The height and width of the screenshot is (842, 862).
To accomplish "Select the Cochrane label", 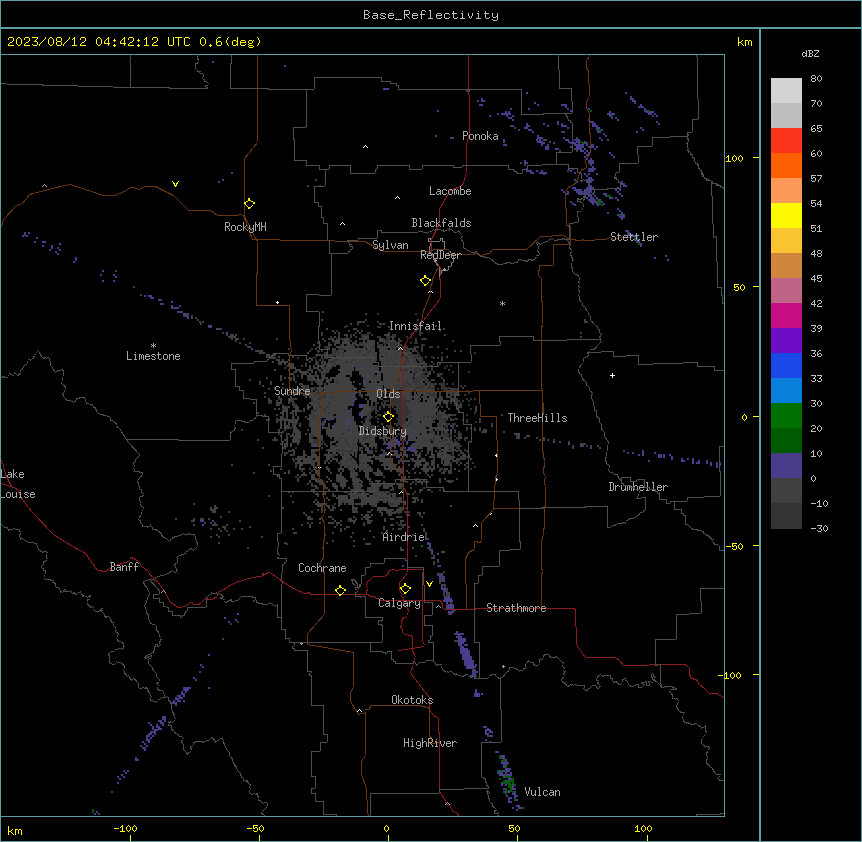I will (322, 568).
